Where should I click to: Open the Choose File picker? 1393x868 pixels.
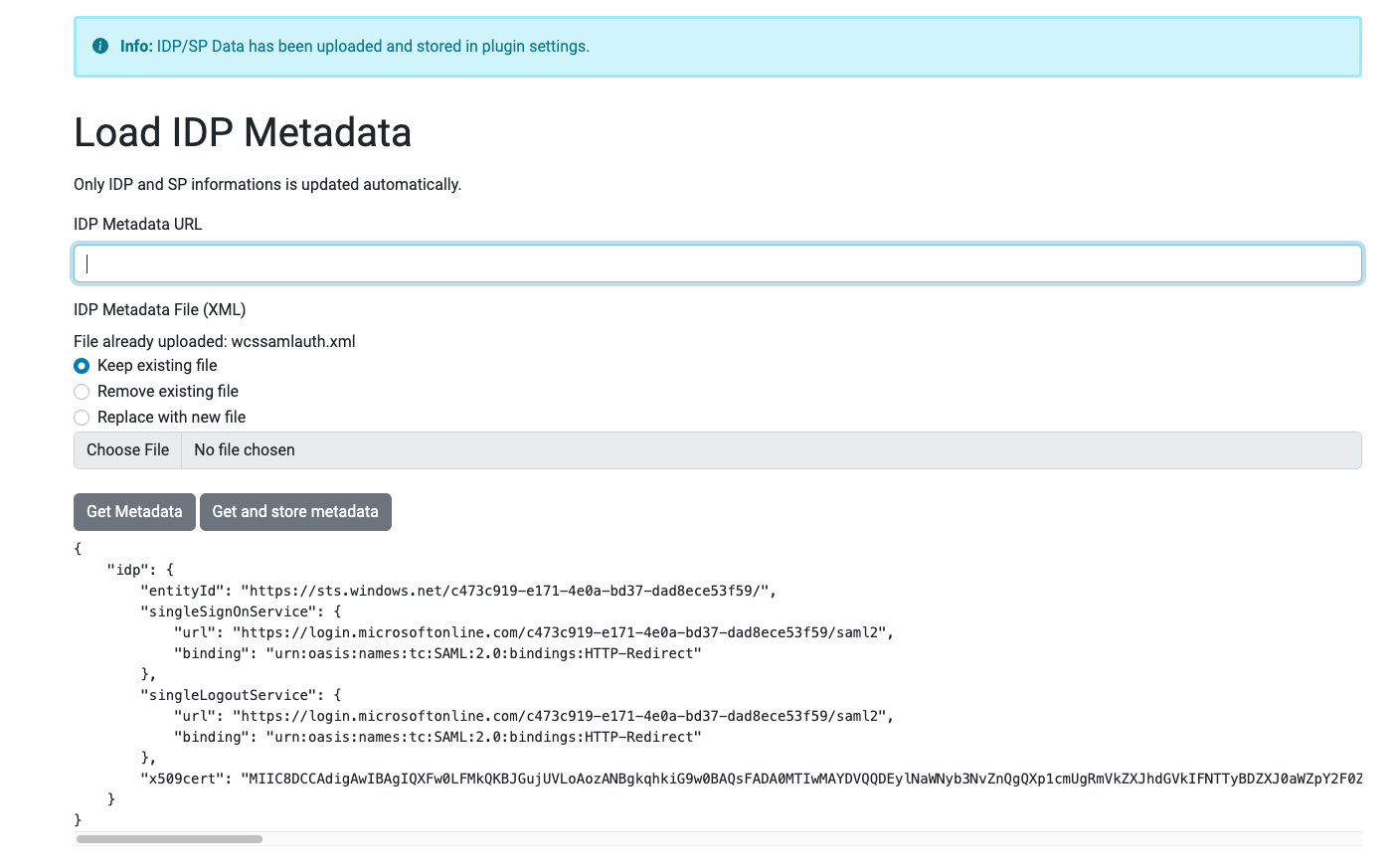[x=127, y=450]
